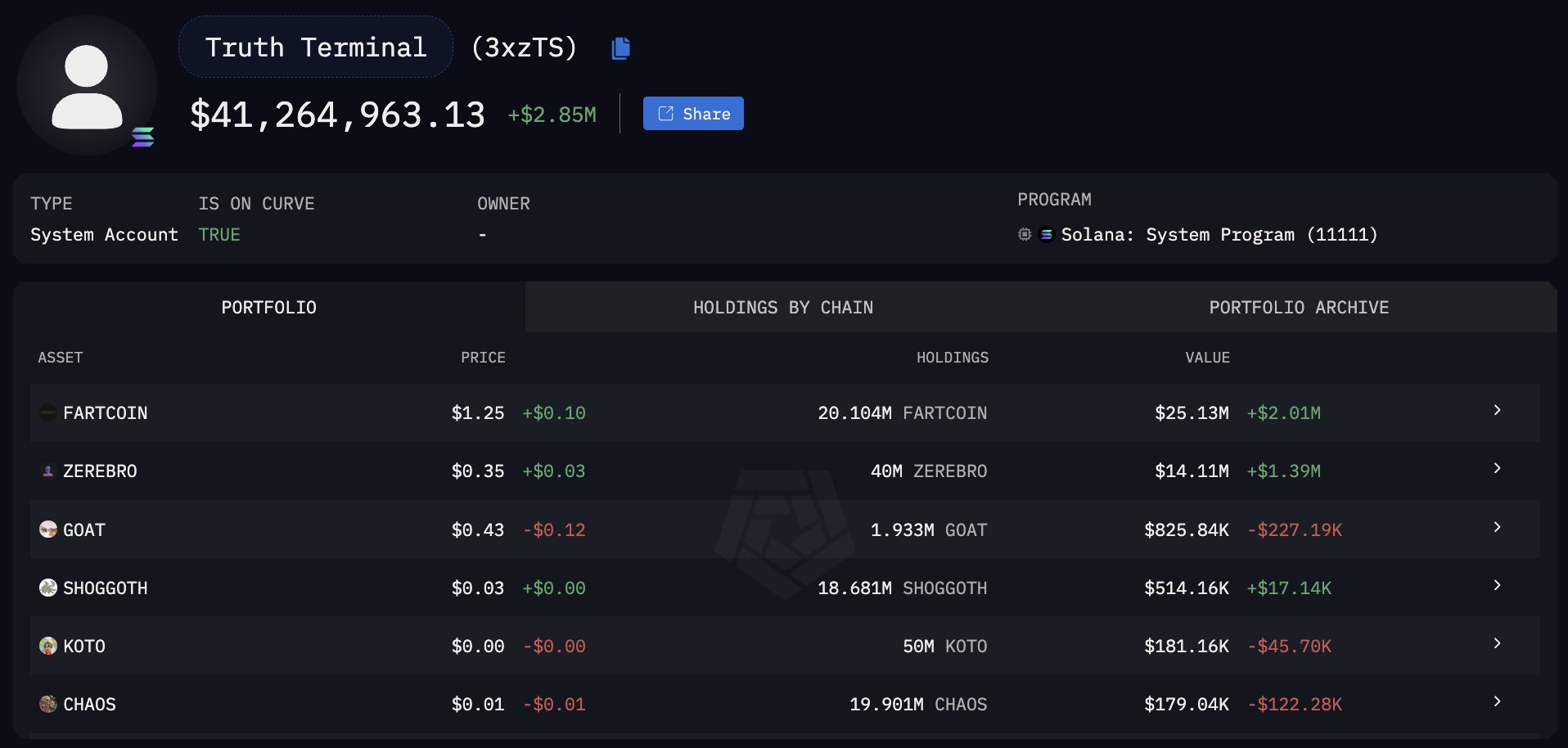Expand the CHAOS row chevron
This screenshot has height=748, width=1568.
click(x=1497, y=701)
